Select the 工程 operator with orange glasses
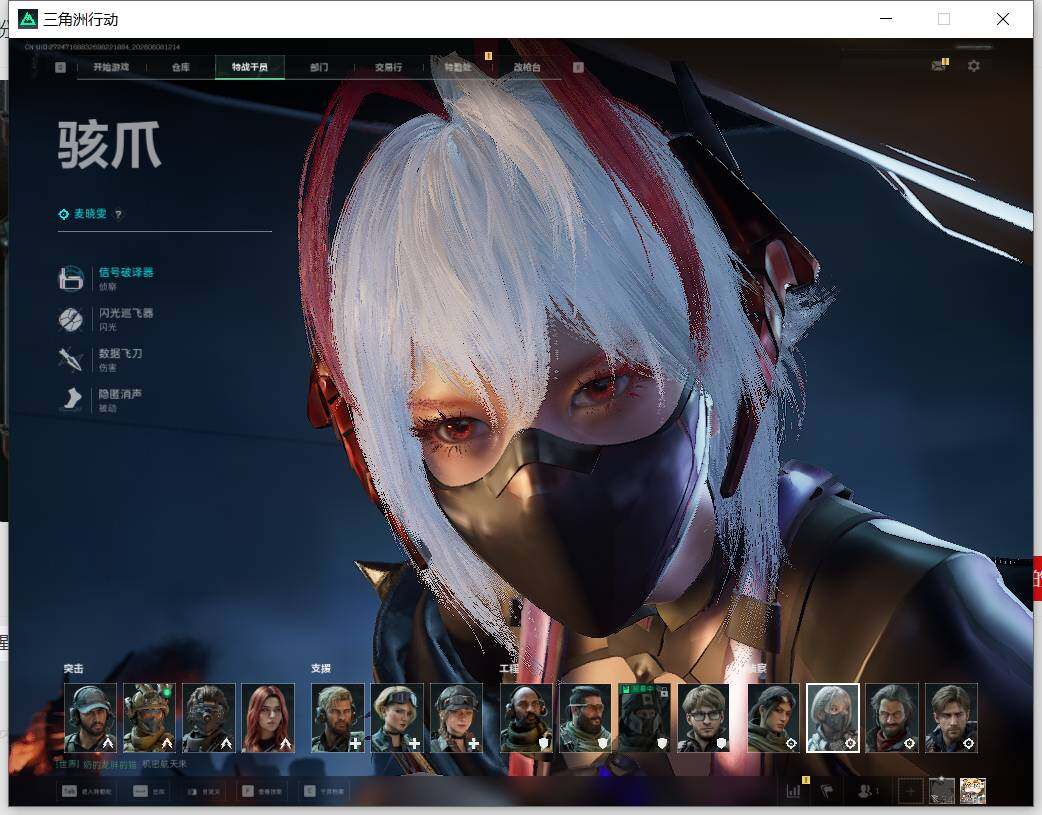The image size is (1042, 815). click(585, 717)
